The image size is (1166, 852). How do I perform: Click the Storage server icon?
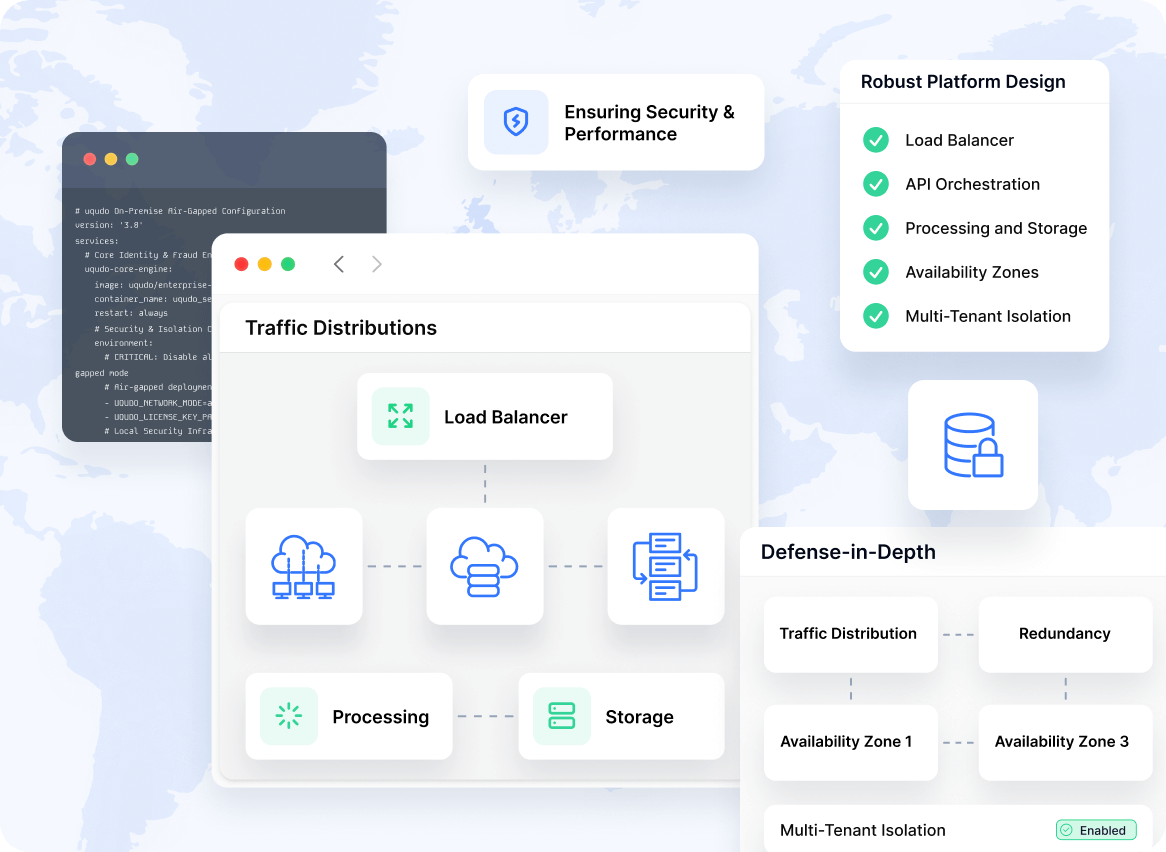562,716
